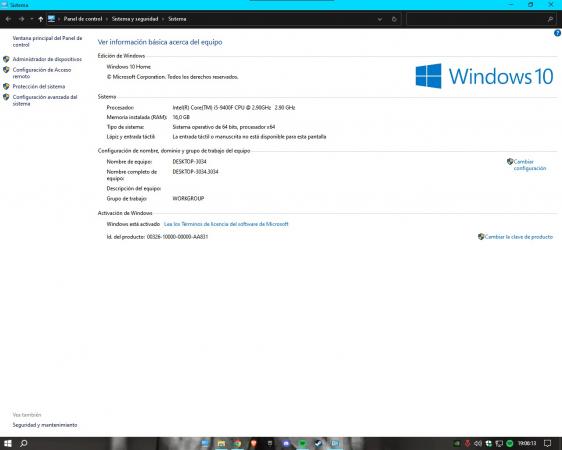562x450 pixels.
Task: Expand the address bar history dropdown
Action: point(380,19)
